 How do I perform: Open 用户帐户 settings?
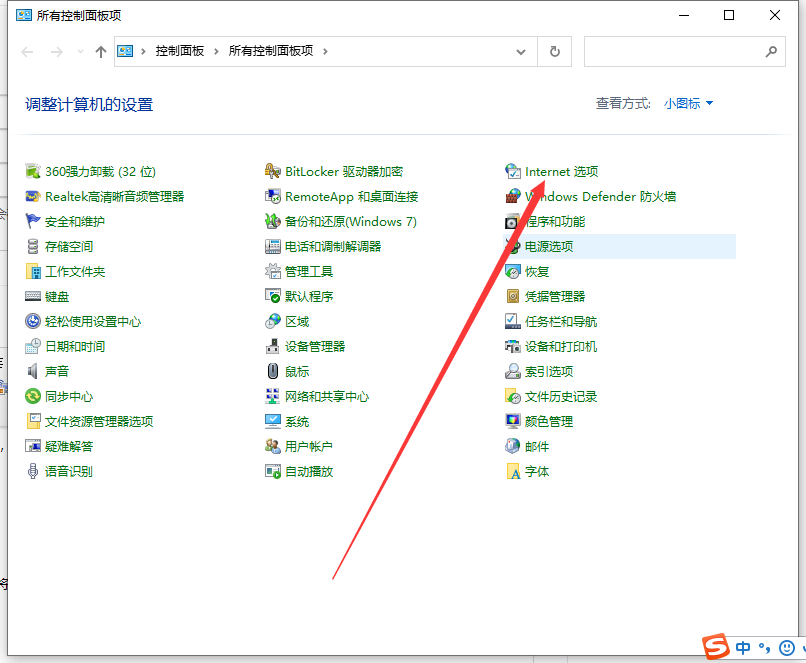click(313, 446)
